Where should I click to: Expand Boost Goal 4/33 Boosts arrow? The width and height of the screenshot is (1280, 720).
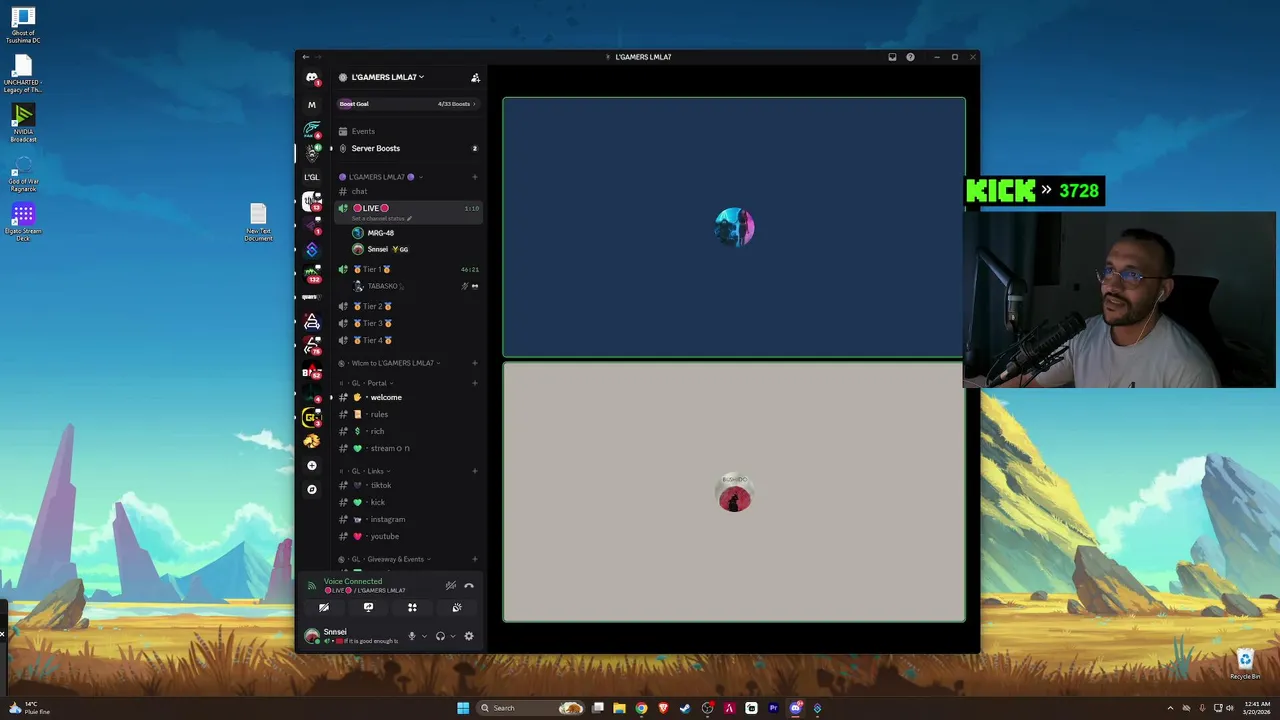474,104
